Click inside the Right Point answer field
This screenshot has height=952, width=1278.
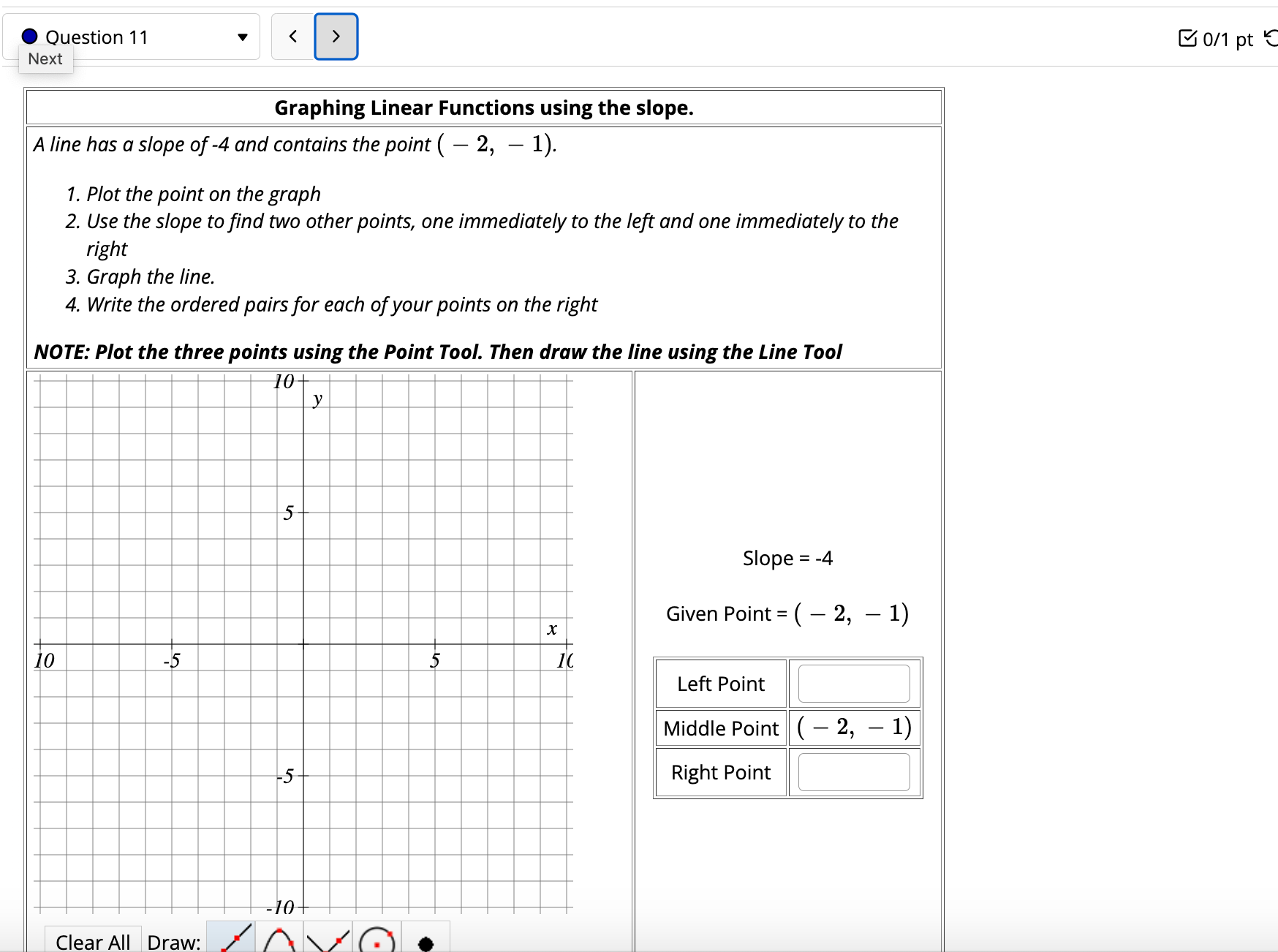[x=852, y=772]
